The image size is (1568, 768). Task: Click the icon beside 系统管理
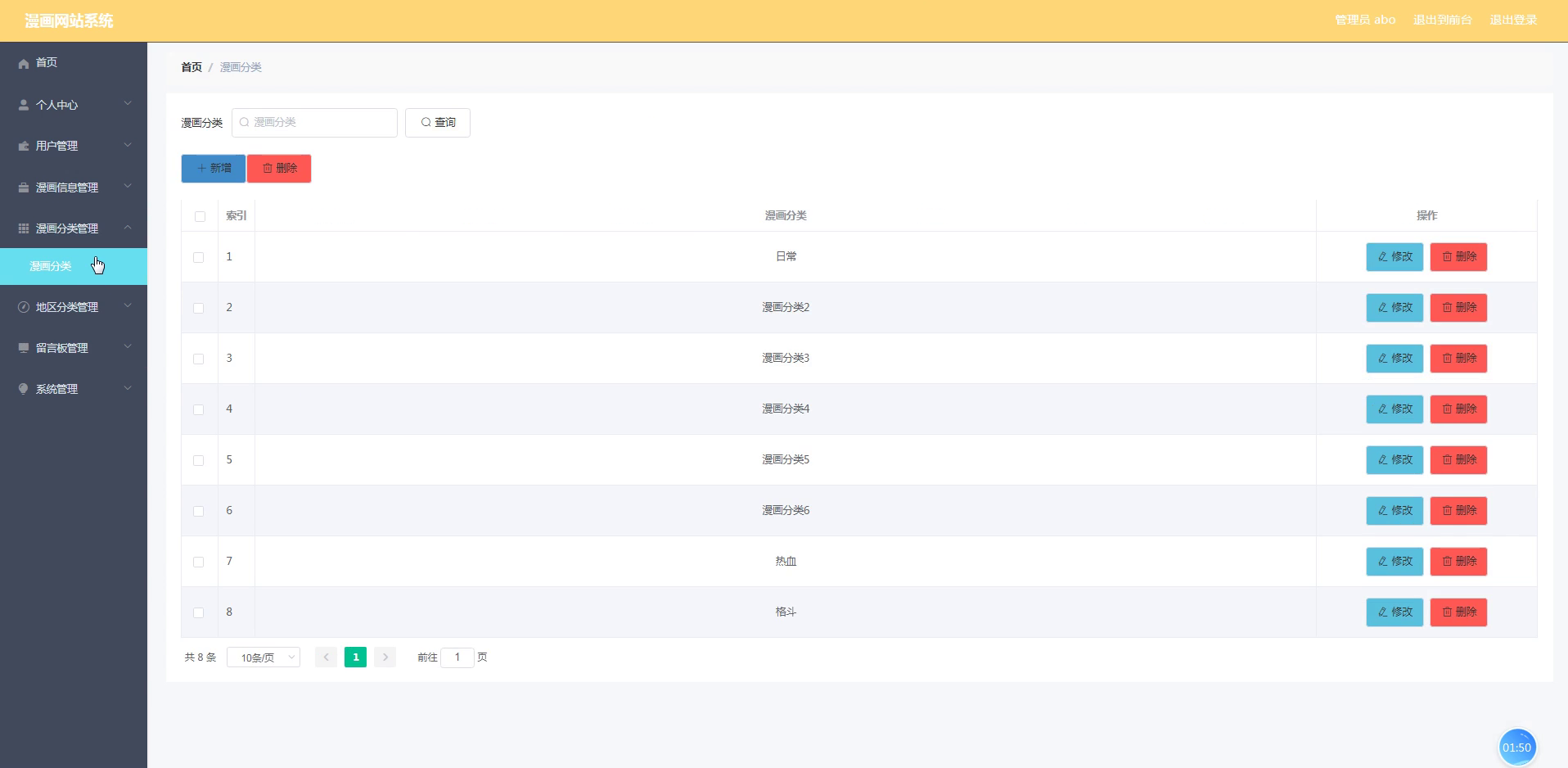24,389
